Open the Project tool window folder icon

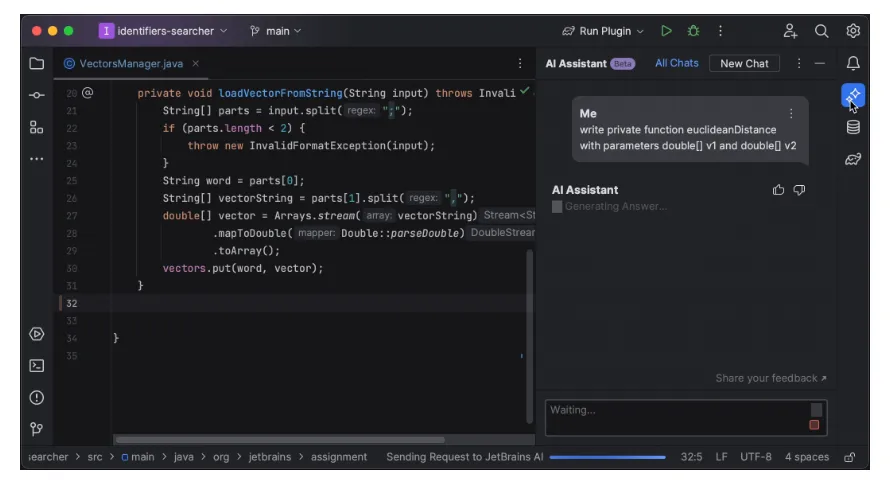pyautogui.click(x=37, y=63)
